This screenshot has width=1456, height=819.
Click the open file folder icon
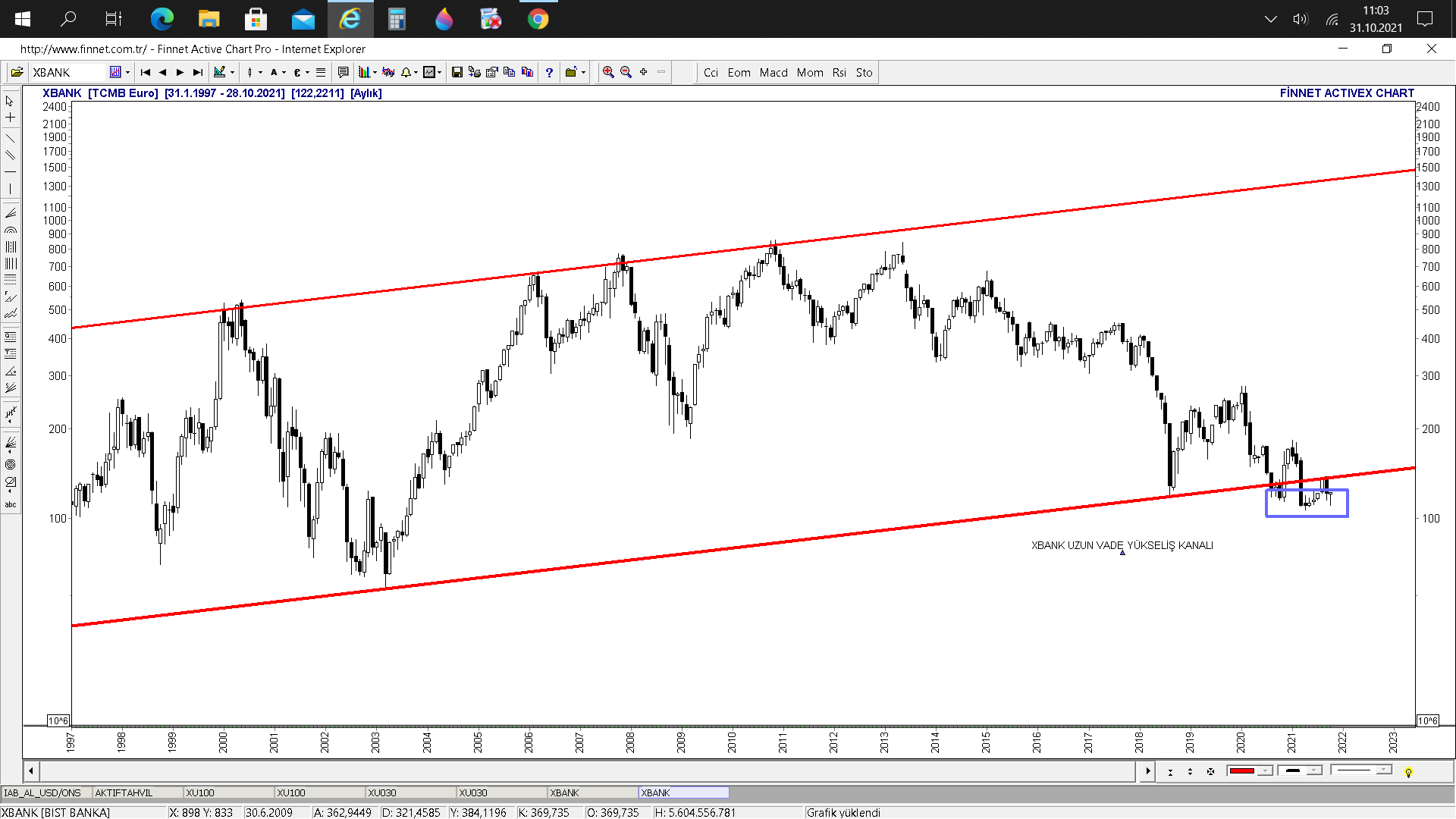click(x=17, y=72)
